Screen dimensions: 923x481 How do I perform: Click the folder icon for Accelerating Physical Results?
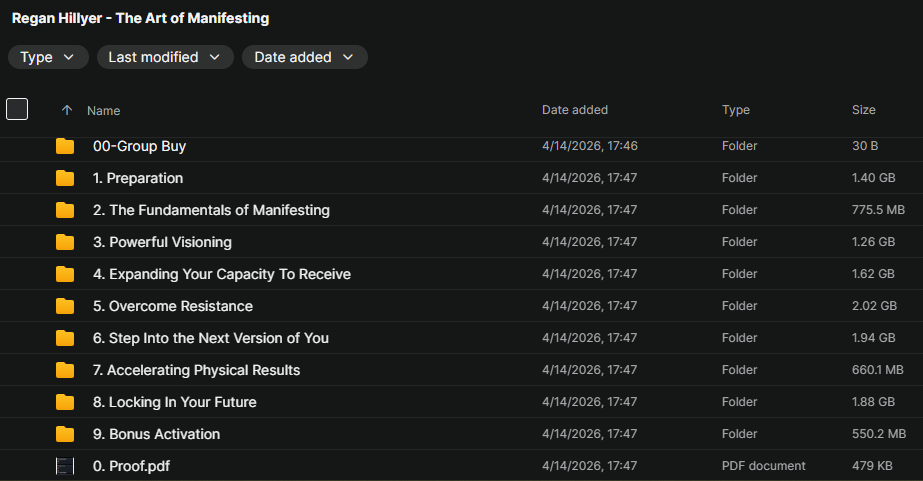(65, 370)
